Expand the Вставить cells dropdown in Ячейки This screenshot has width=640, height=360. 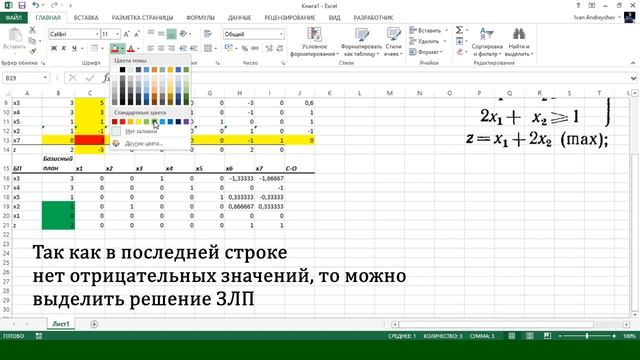pyautogui.click(x=446, y=31)
